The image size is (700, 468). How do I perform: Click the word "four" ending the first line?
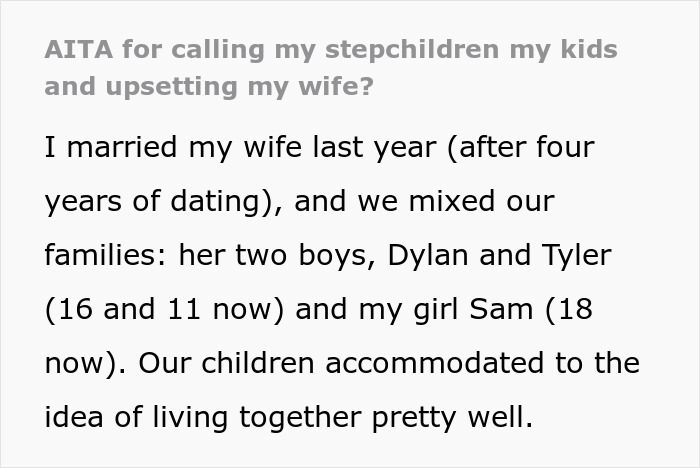(x=565, y=146)
